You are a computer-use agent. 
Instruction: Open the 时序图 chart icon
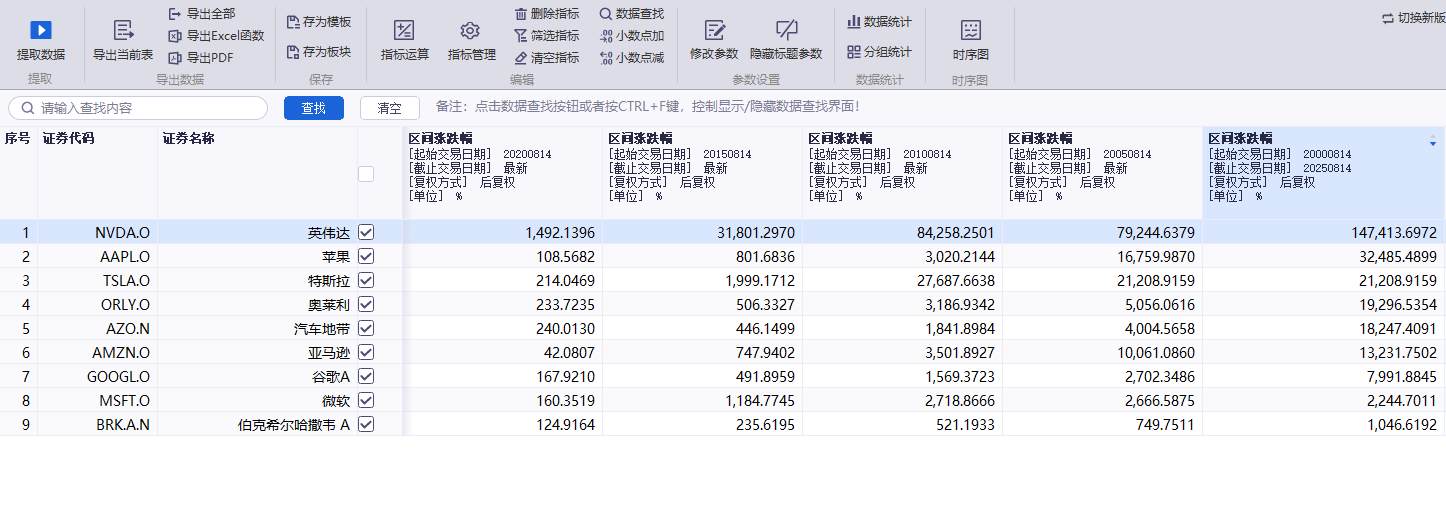(x=970, y=30)
